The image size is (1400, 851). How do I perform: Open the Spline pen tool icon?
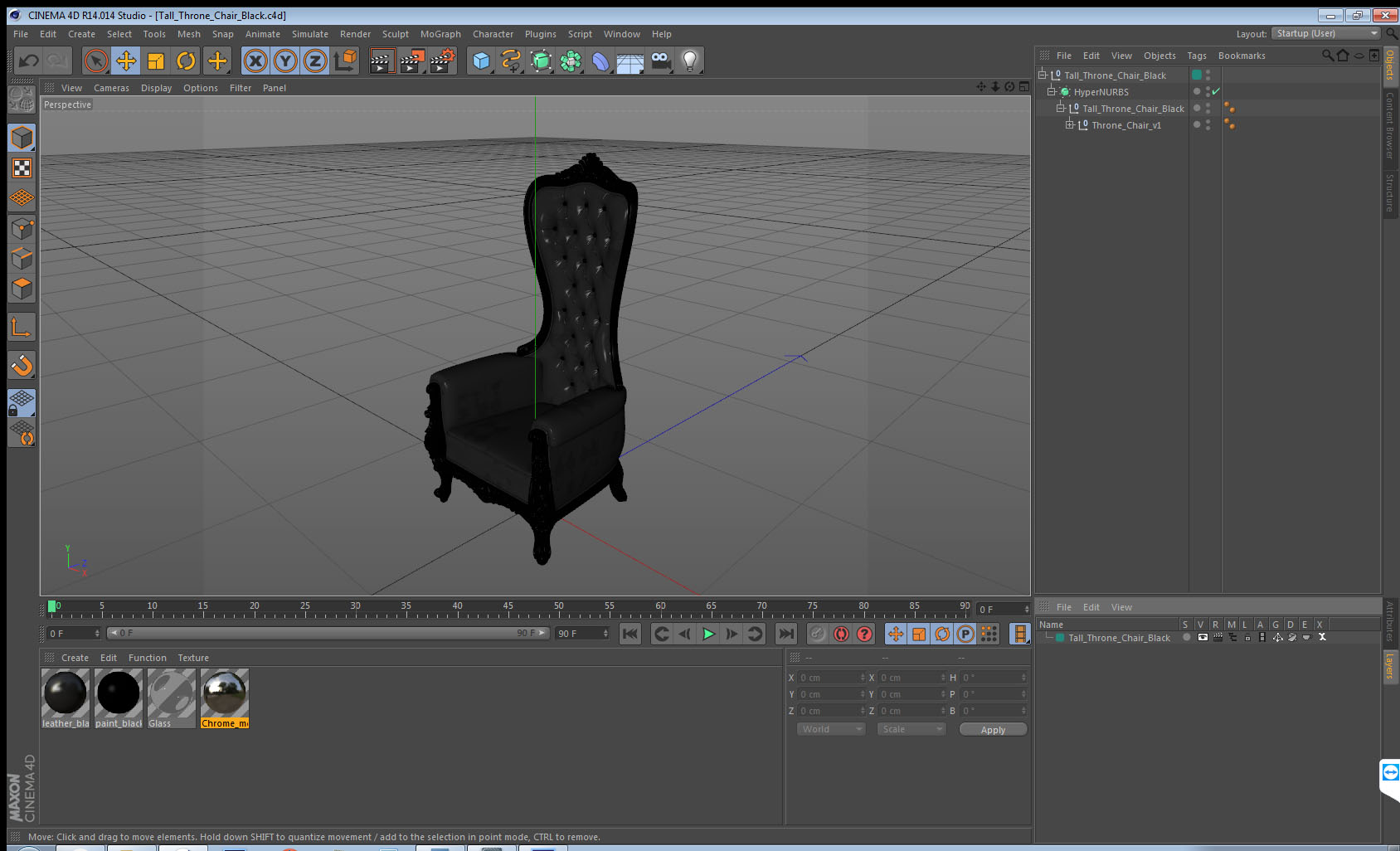511,61
